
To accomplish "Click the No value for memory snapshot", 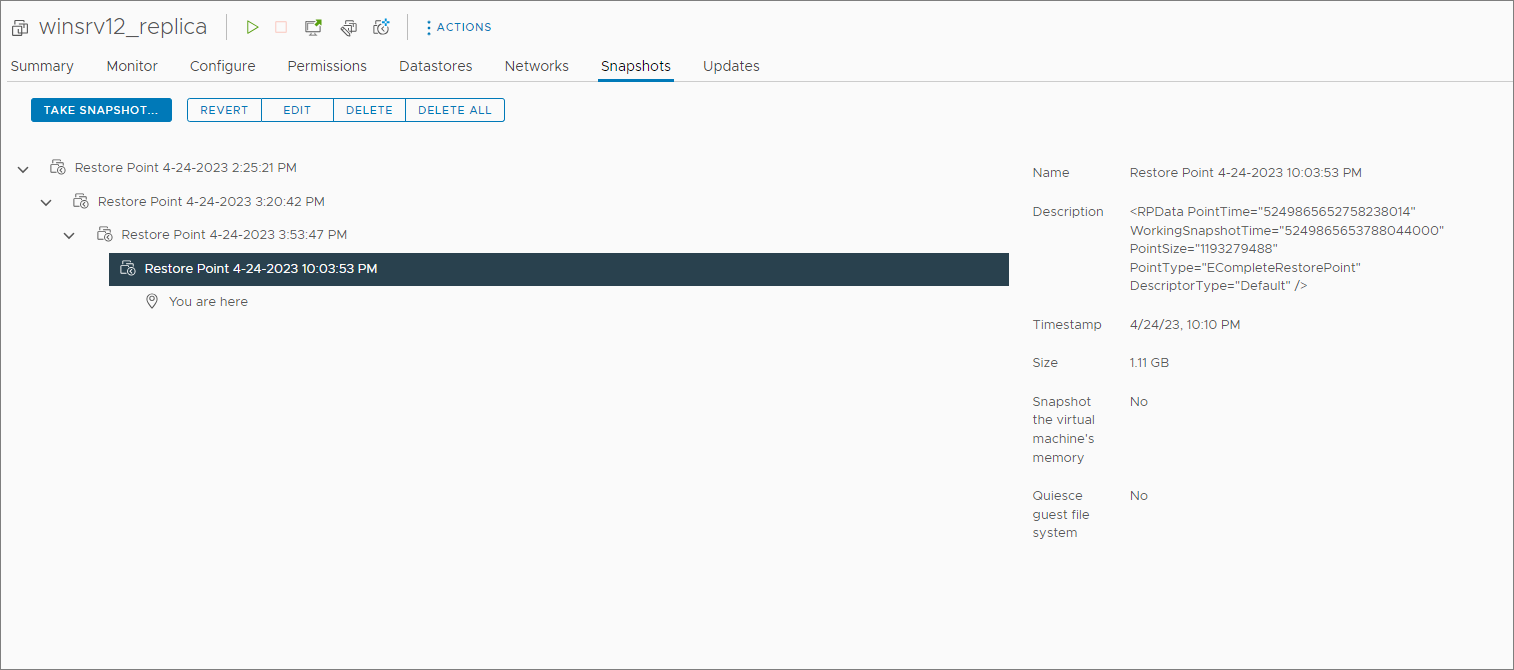I will (x=1139, y=402).
